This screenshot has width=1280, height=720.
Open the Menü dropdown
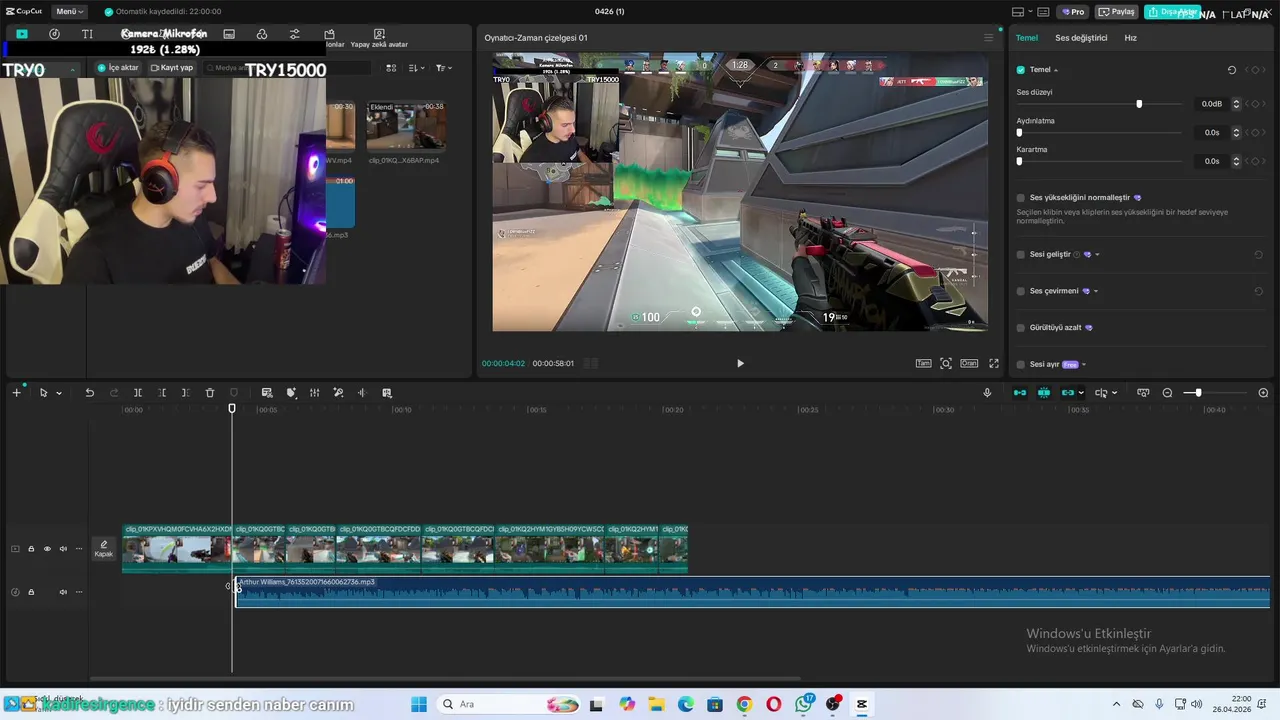pyautogui.click(x=69, y=12)
